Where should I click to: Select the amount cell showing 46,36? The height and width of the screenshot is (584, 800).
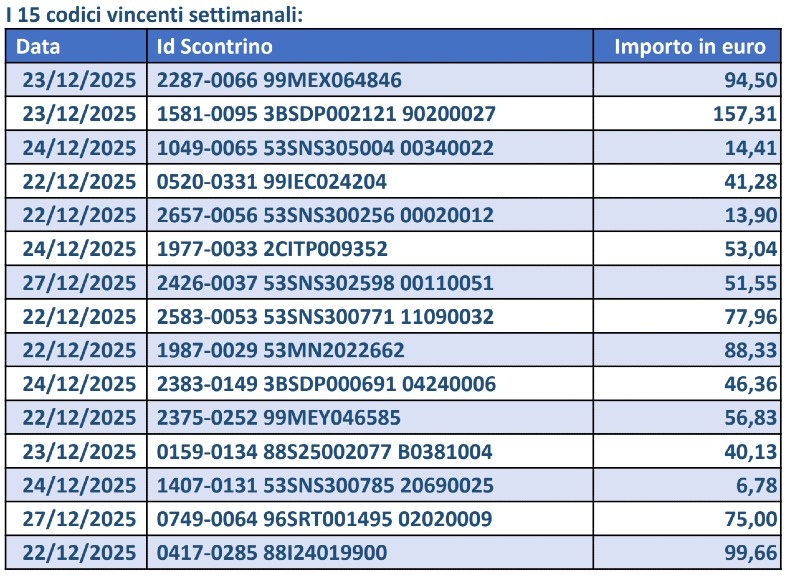751,384
